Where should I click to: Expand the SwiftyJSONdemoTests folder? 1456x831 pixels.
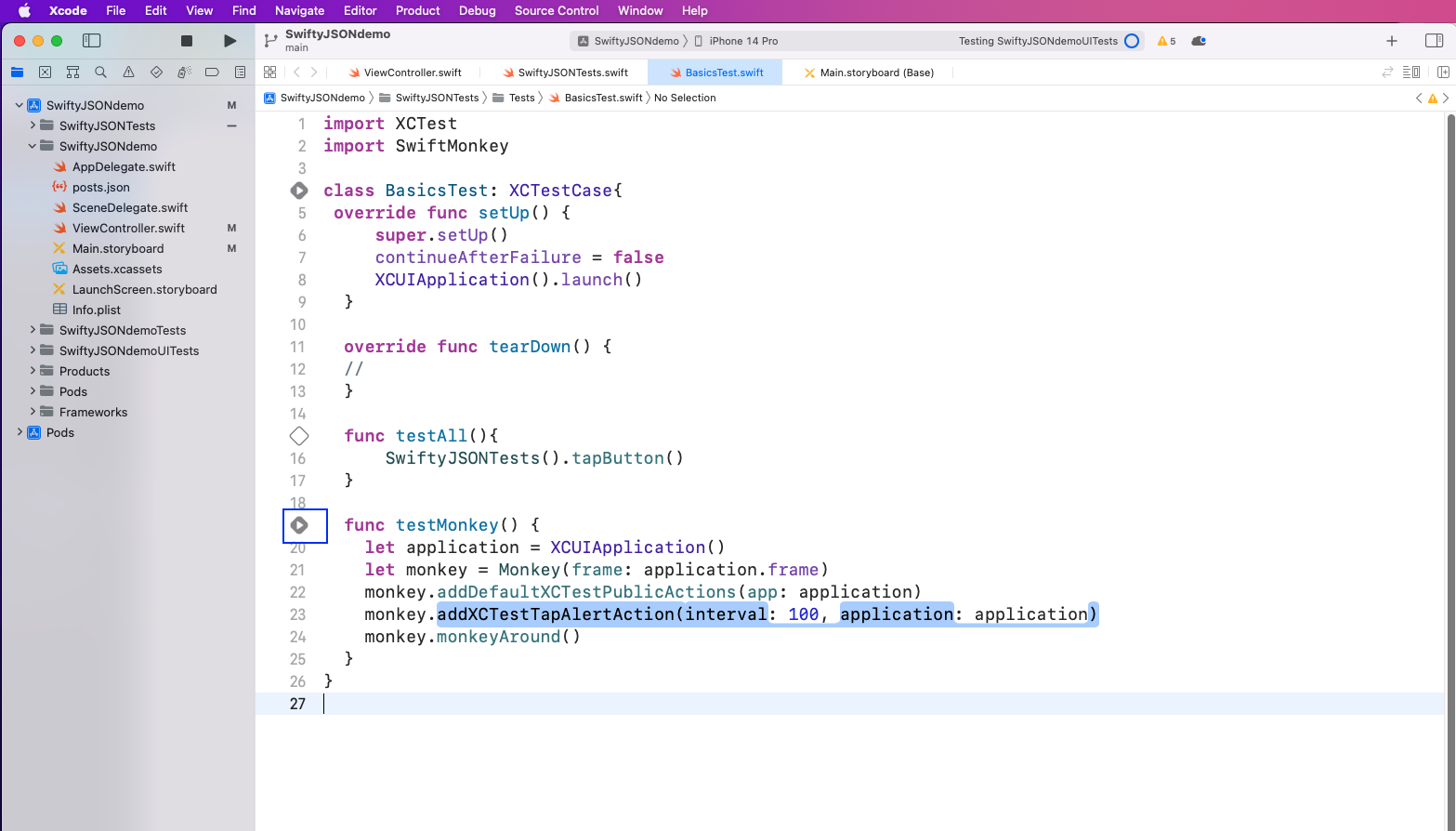coord(33,330)
